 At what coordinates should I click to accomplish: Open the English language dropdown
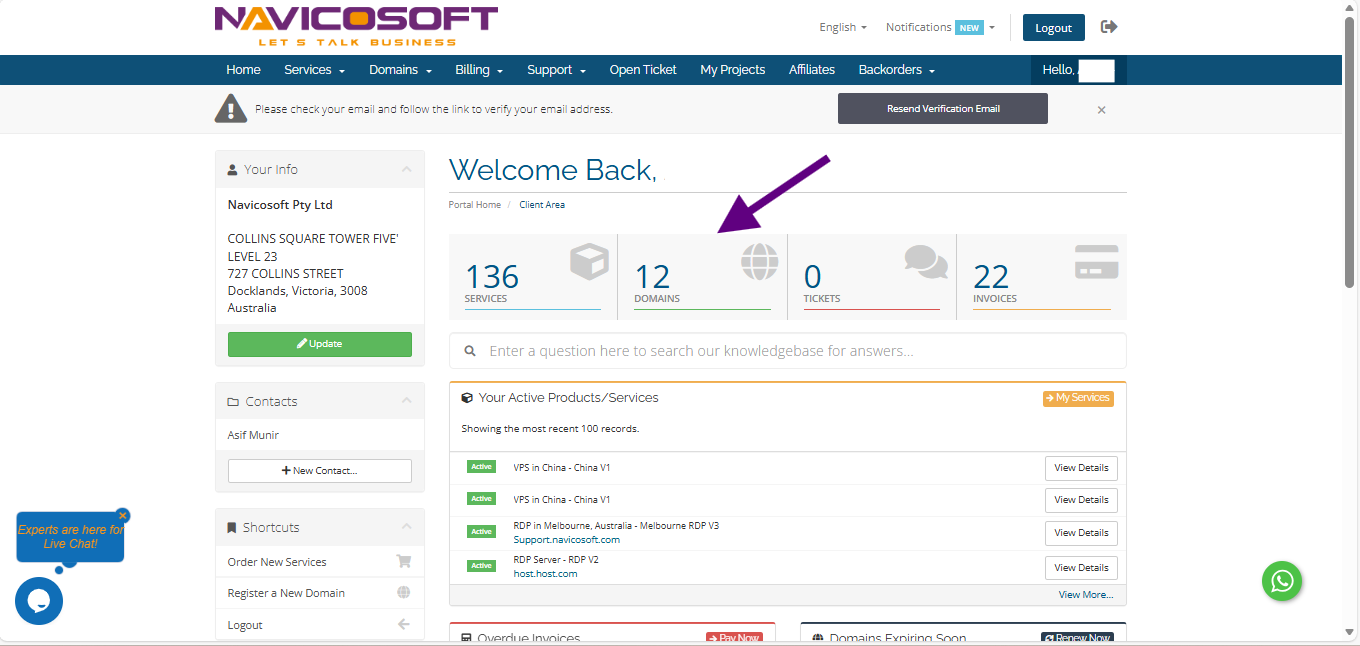click(842, 28)
